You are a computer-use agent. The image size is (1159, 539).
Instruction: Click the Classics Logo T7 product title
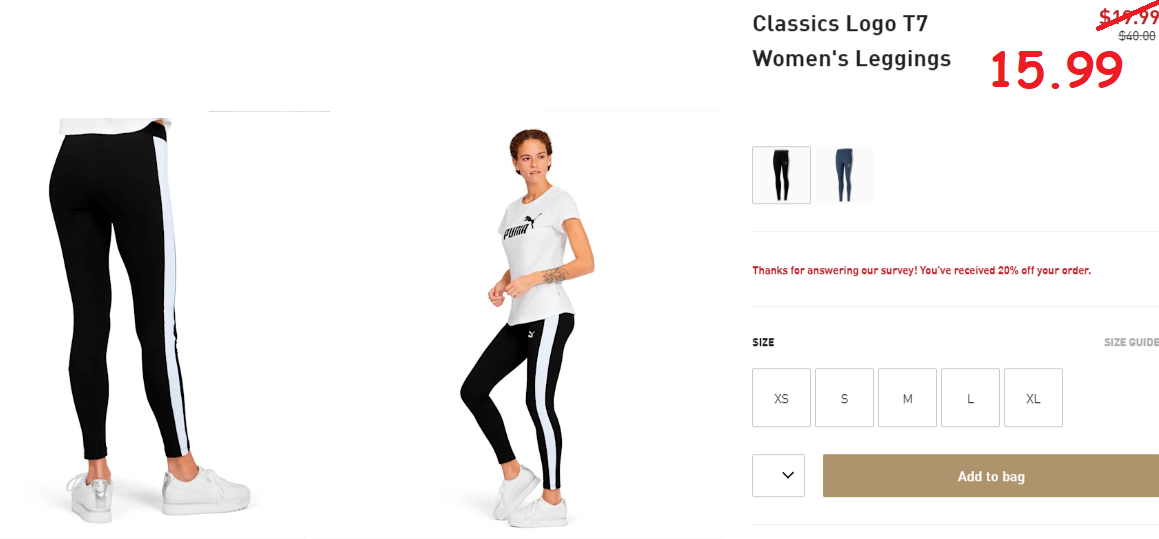(852, 41)
